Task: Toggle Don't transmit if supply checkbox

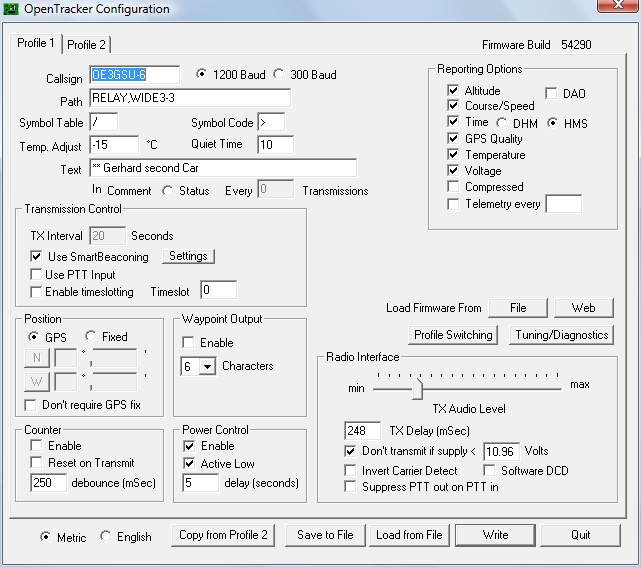Action: [350, 451]
